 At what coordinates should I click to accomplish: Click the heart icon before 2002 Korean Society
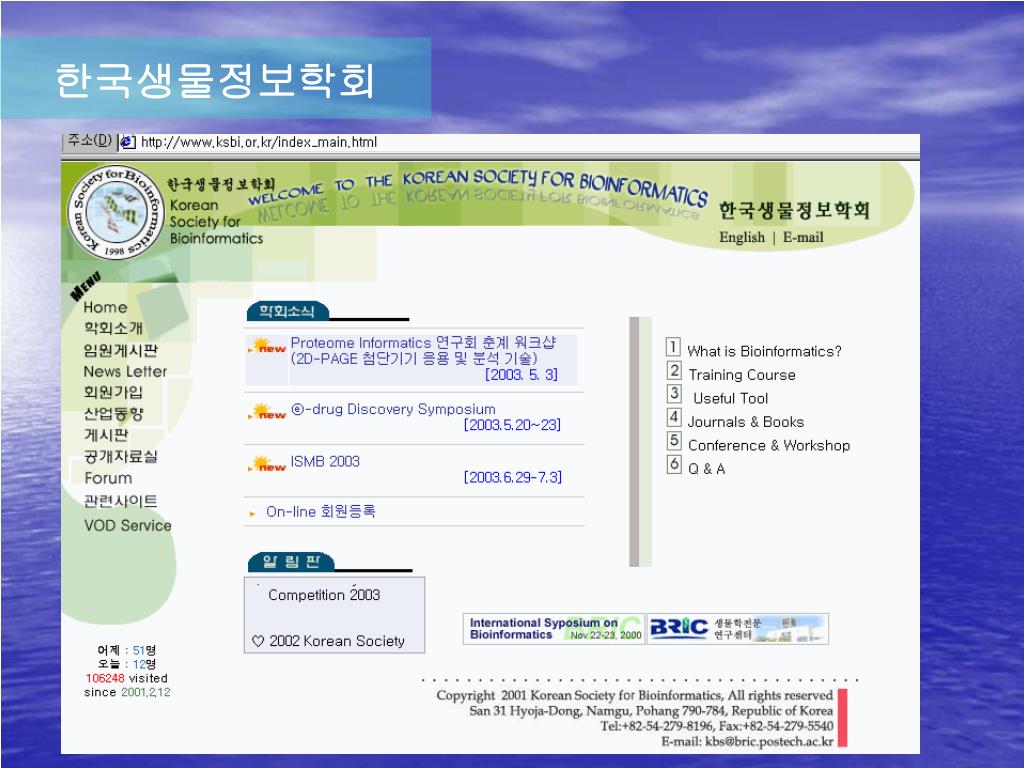(x=258, y=641)
